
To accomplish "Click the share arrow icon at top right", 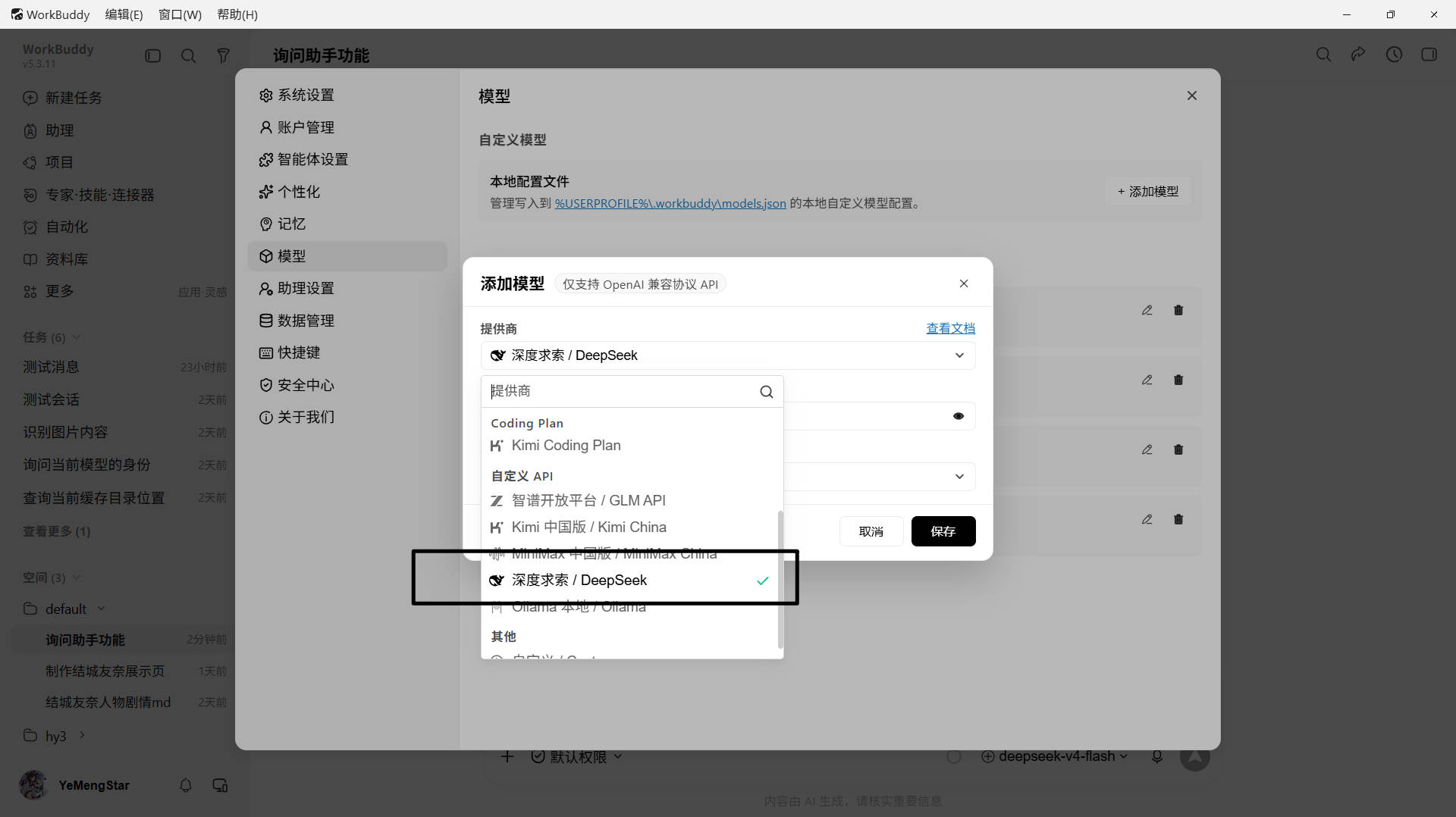I will click(1358, 55).
